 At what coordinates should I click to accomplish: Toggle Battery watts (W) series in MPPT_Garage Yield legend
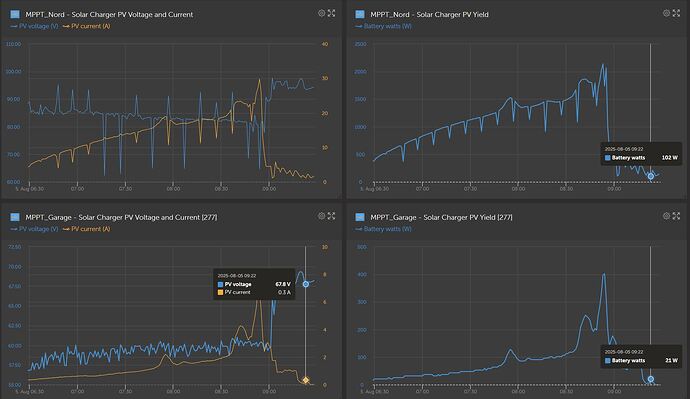coord(383,229)
